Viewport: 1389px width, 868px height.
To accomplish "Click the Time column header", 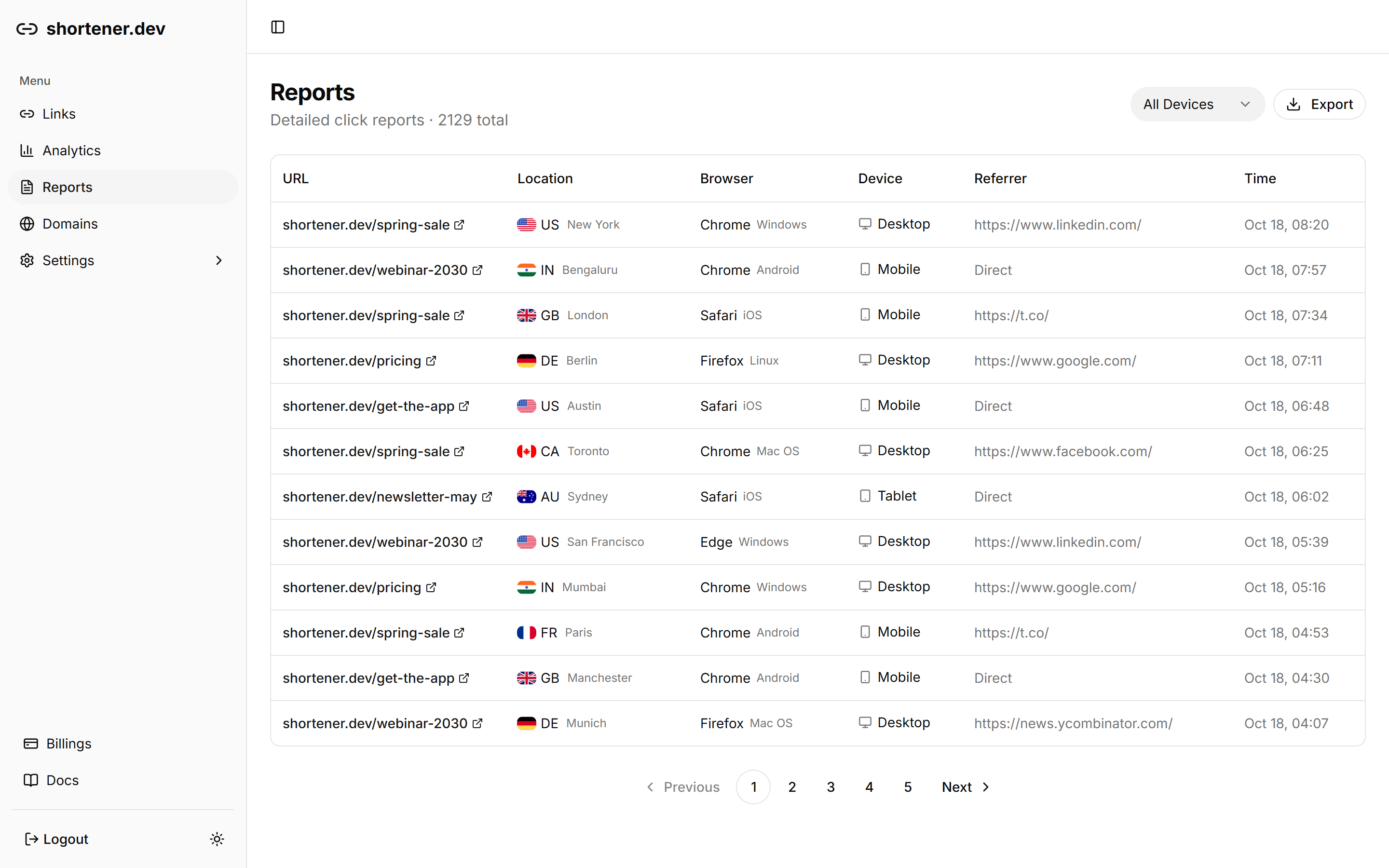I will point(1260,178).
